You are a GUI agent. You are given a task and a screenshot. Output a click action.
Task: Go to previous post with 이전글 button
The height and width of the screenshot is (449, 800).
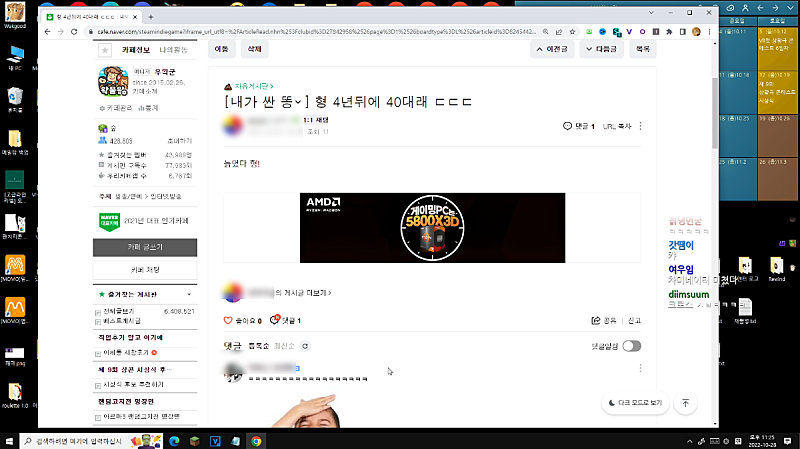coord(552,49)
